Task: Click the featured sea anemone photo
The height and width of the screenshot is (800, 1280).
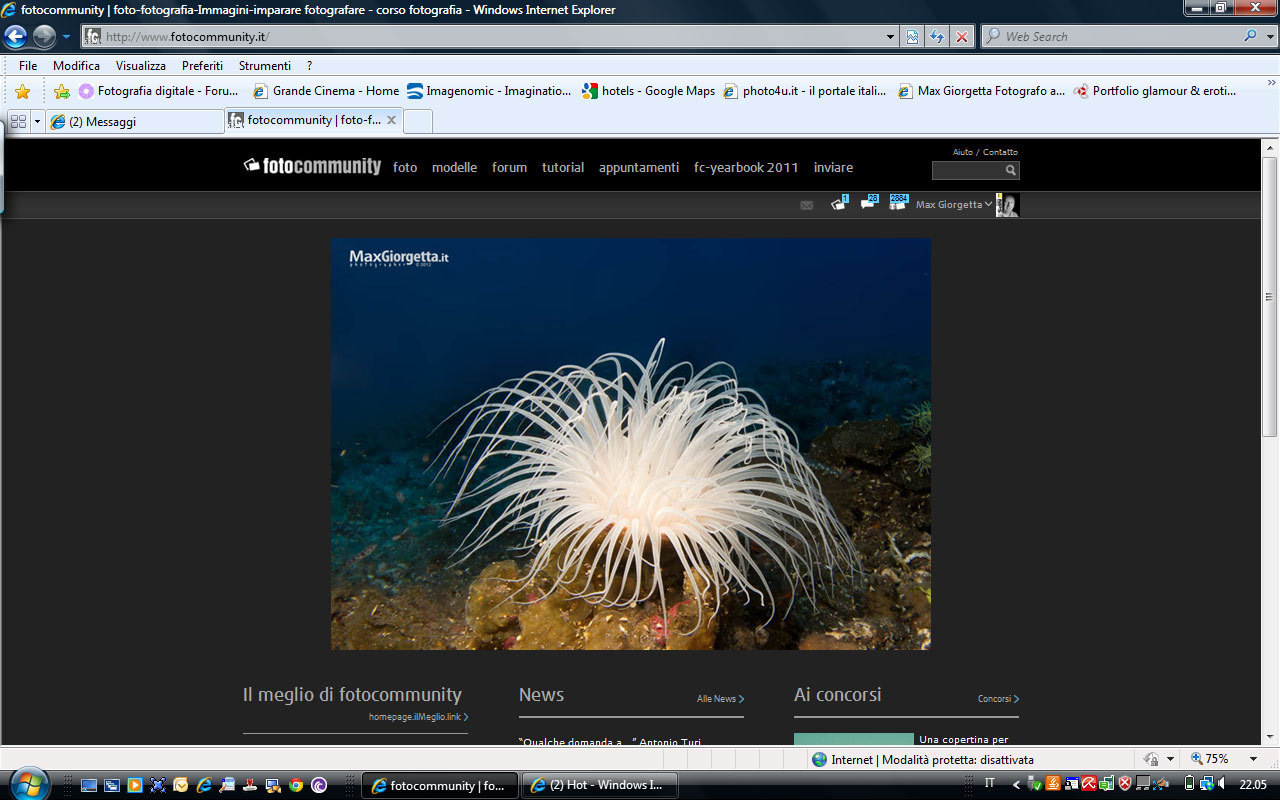Action: 630,443
